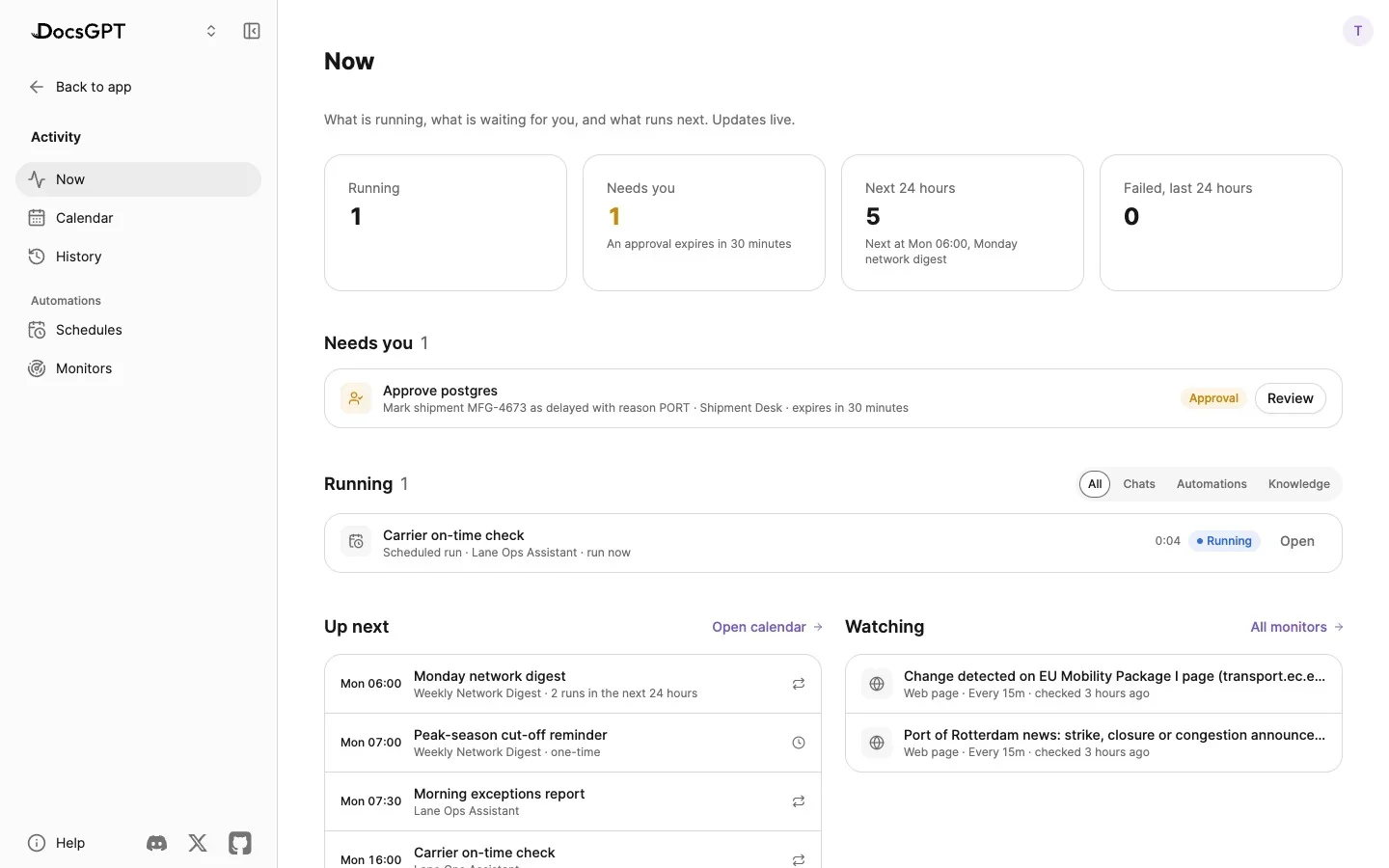Viewport: 1389px width, 868px height.
Task: Open the X (Twitter) icon link
Action: click(198, 843)
